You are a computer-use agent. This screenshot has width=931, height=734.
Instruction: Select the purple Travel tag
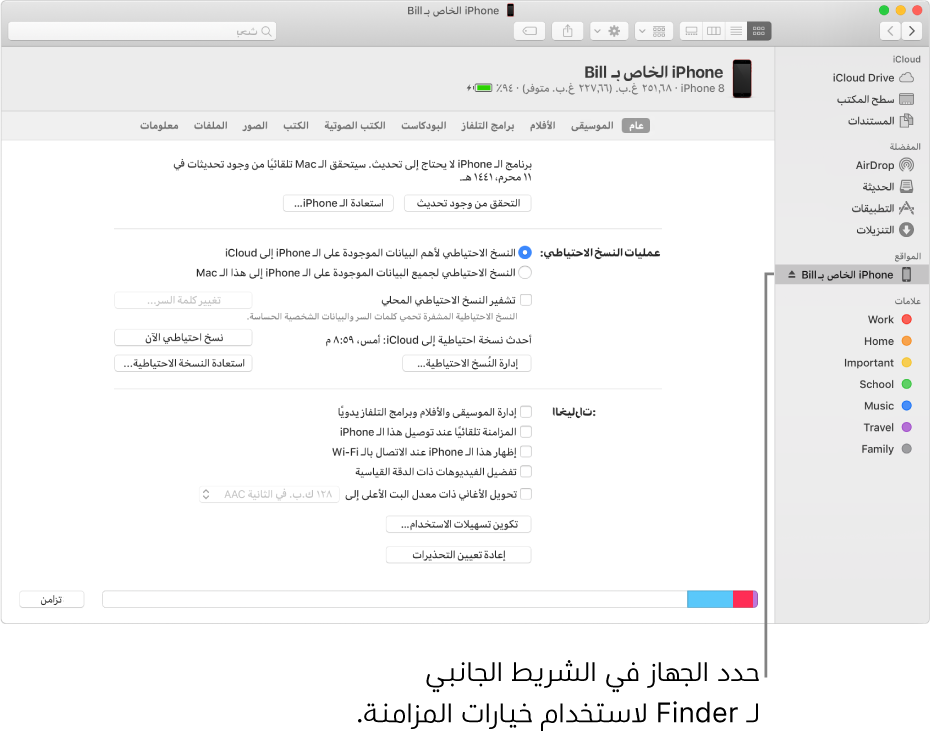click(887, 428)
